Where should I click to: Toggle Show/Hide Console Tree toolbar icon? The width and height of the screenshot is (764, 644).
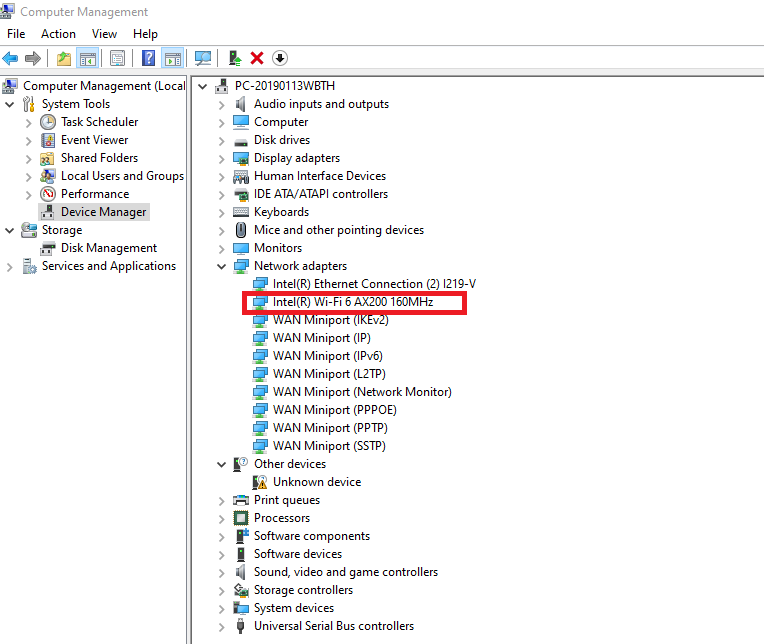pos(88,58)
